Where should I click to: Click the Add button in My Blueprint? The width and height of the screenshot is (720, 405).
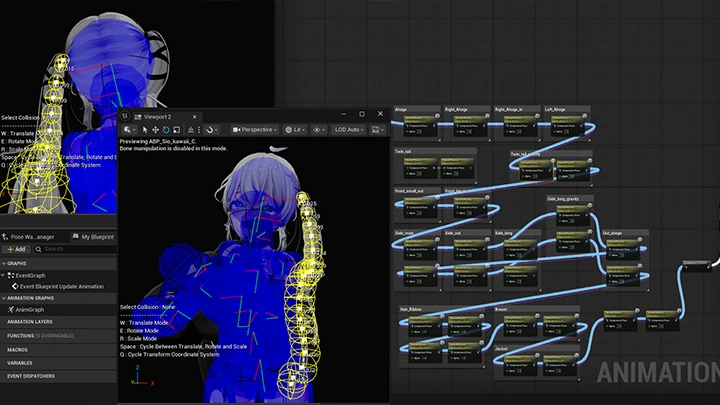(17, 249)
